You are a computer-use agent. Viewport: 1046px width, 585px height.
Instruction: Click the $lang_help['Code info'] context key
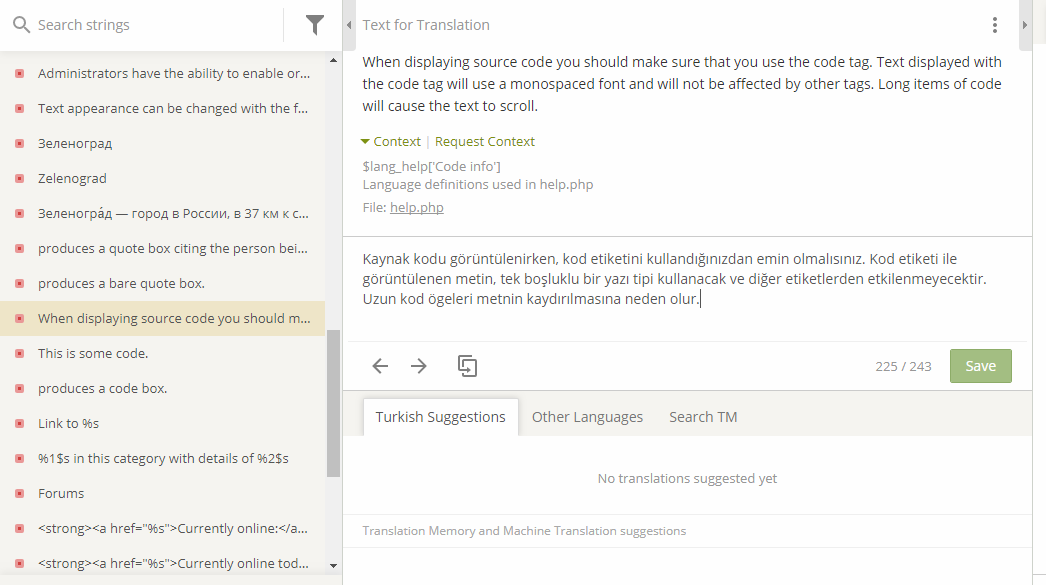click(x=432, y=166)
